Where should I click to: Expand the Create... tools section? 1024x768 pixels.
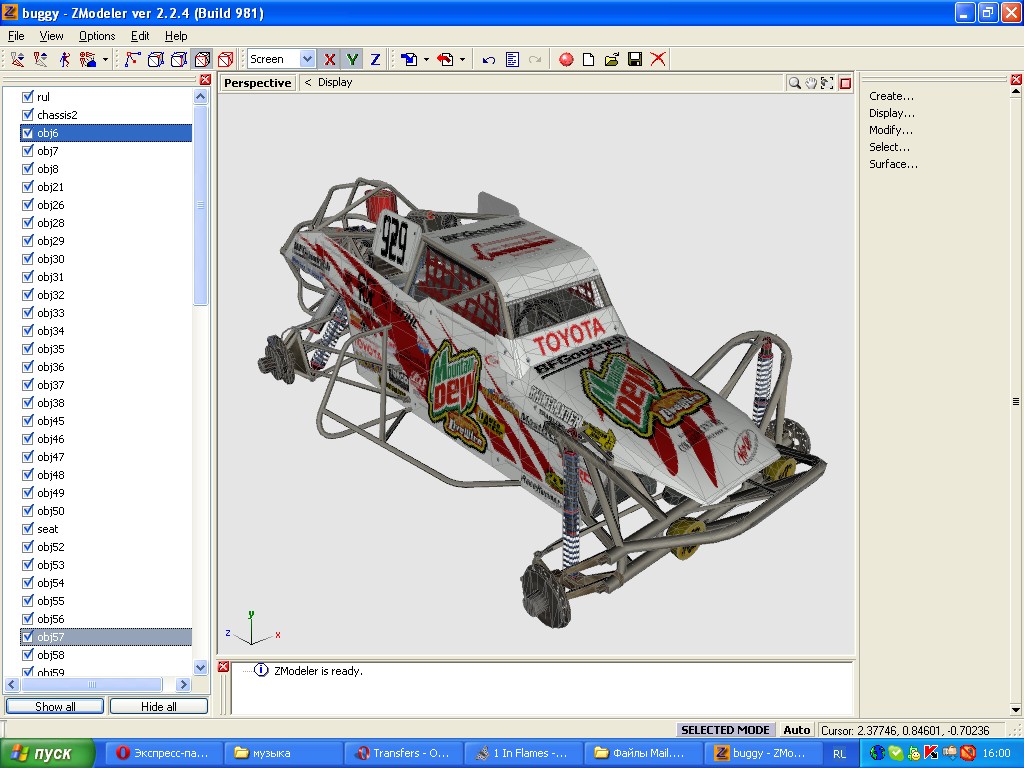coord(891,96)
